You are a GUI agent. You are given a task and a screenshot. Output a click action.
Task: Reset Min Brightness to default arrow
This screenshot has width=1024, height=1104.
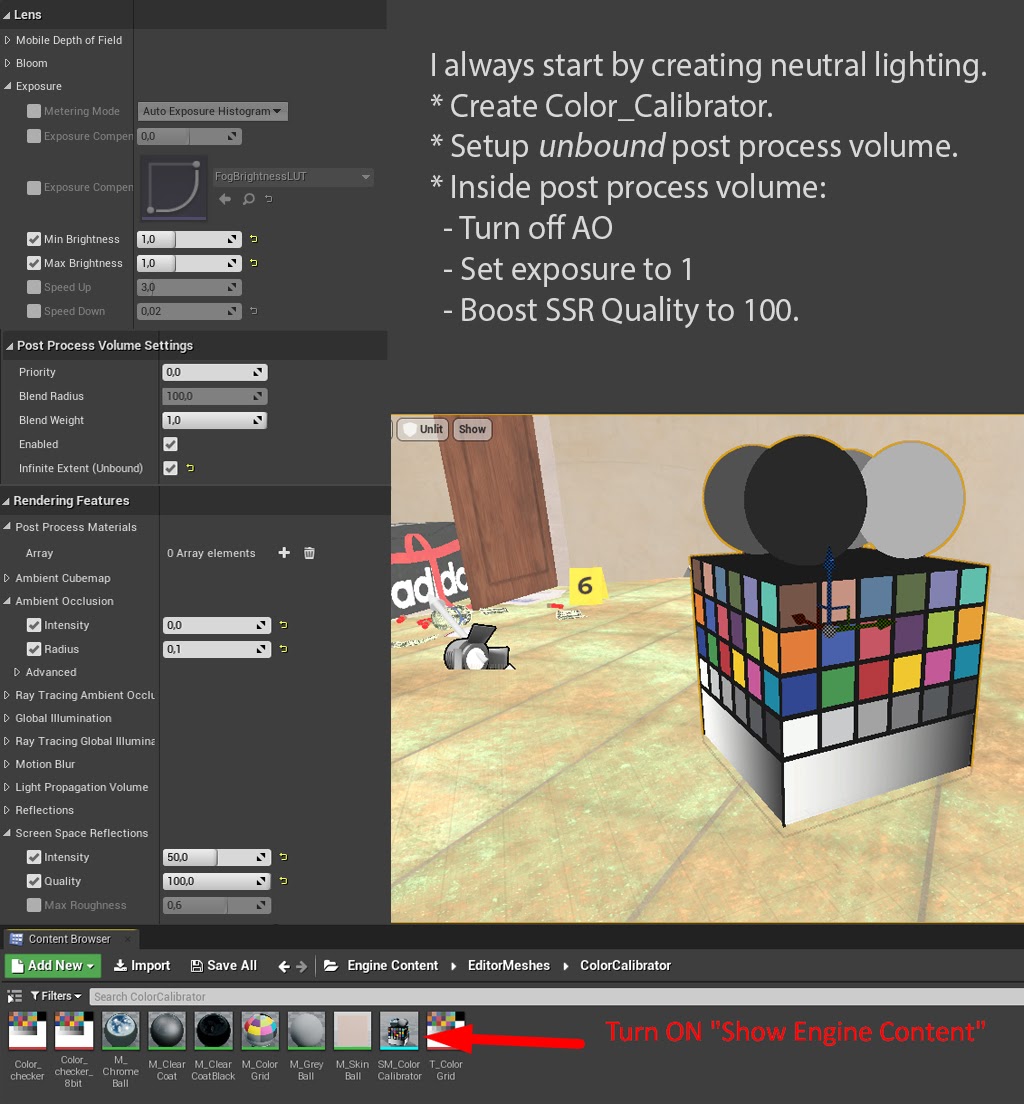point(254,239)
